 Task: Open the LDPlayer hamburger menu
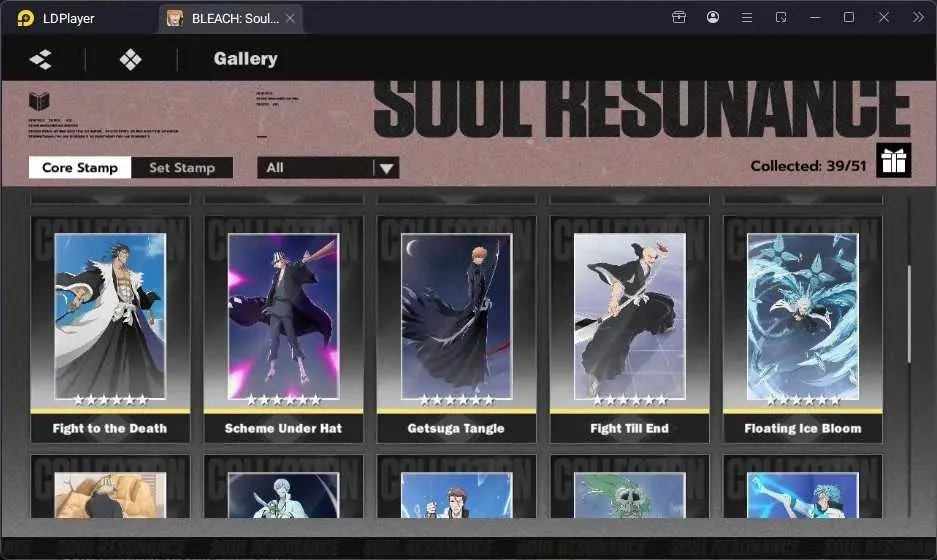(x=746, y=17)
